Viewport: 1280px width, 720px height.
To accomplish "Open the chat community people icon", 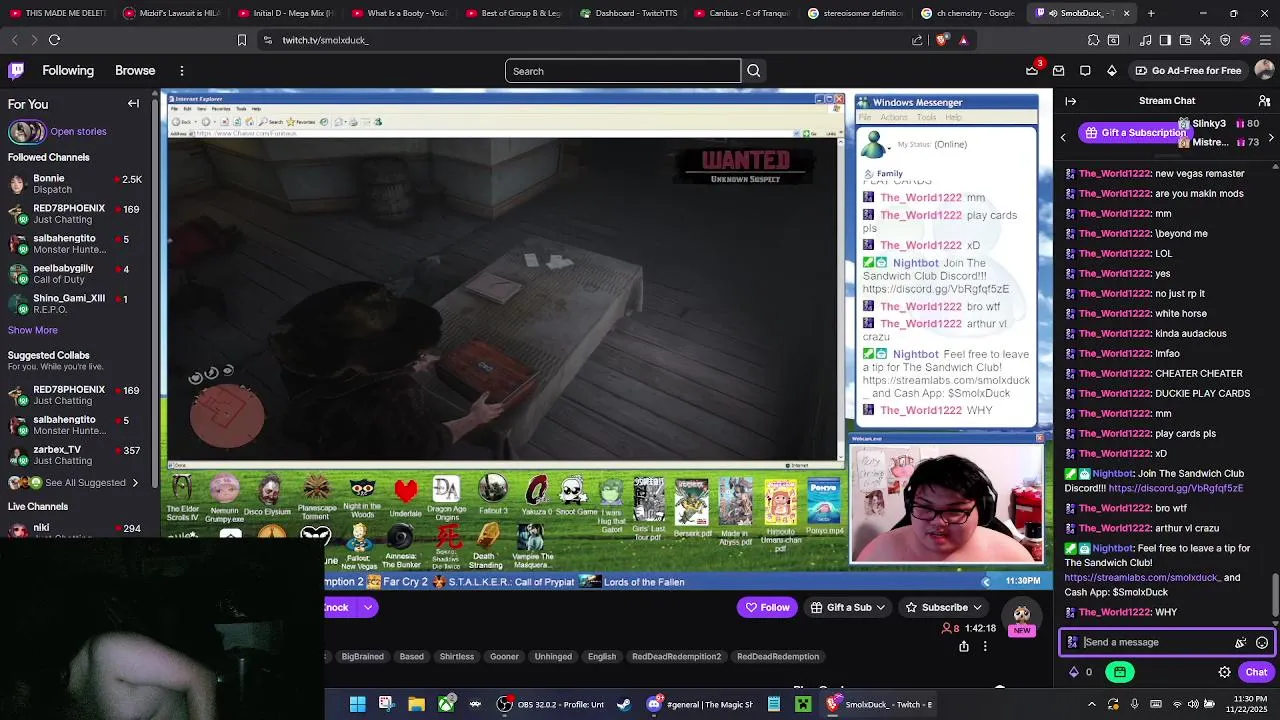I will click(x=1265, y=101).
